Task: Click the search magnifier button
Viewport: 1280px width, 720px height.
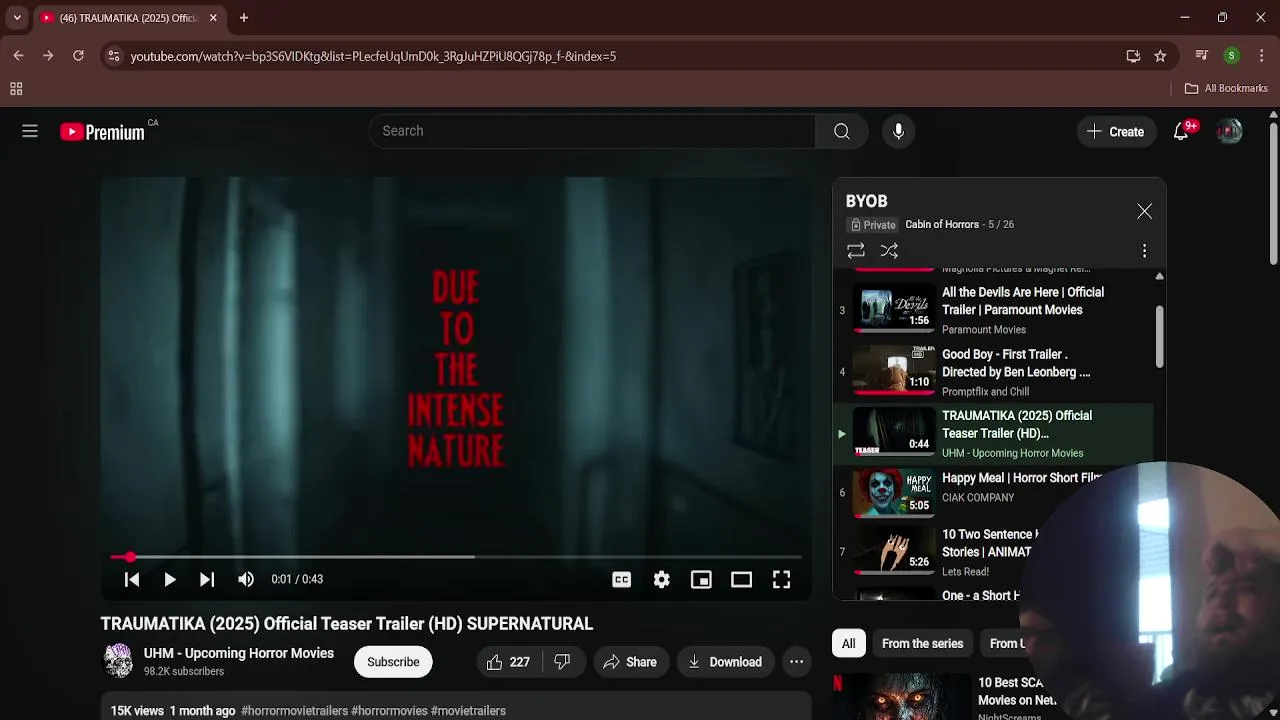Action: pos(842,131)
